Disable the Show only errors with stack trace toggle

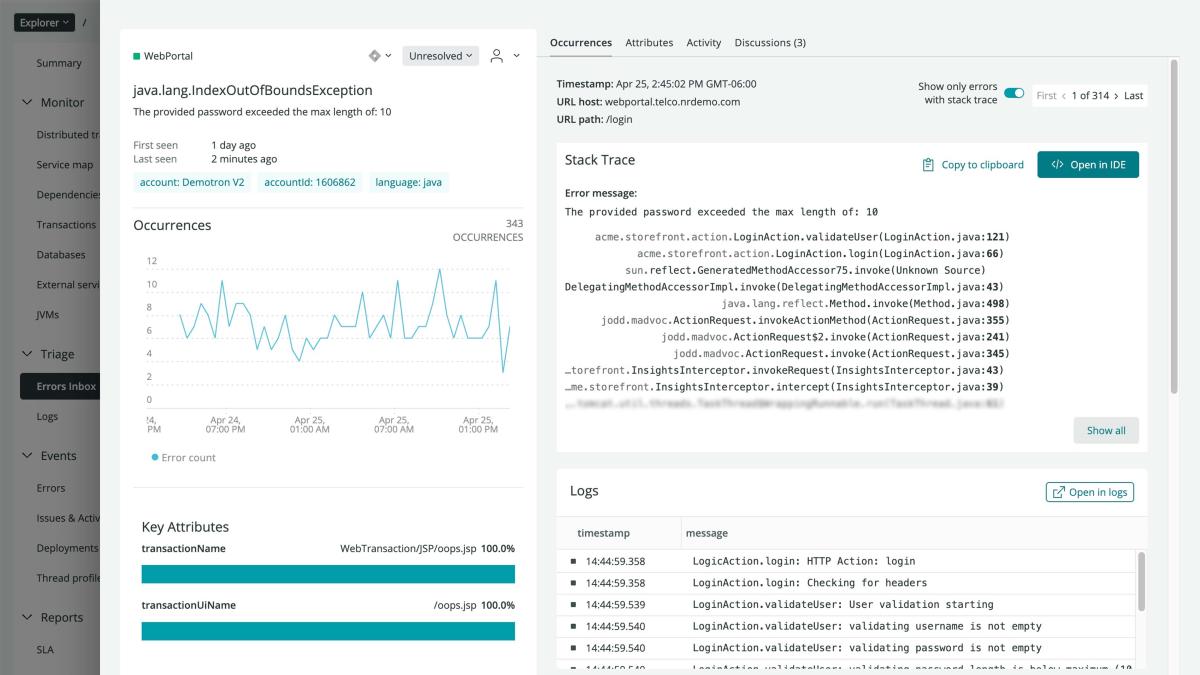[1015, 91]
